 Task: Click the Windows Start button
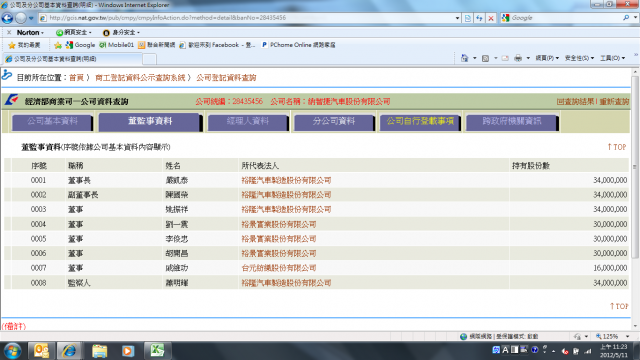[12, 351]
